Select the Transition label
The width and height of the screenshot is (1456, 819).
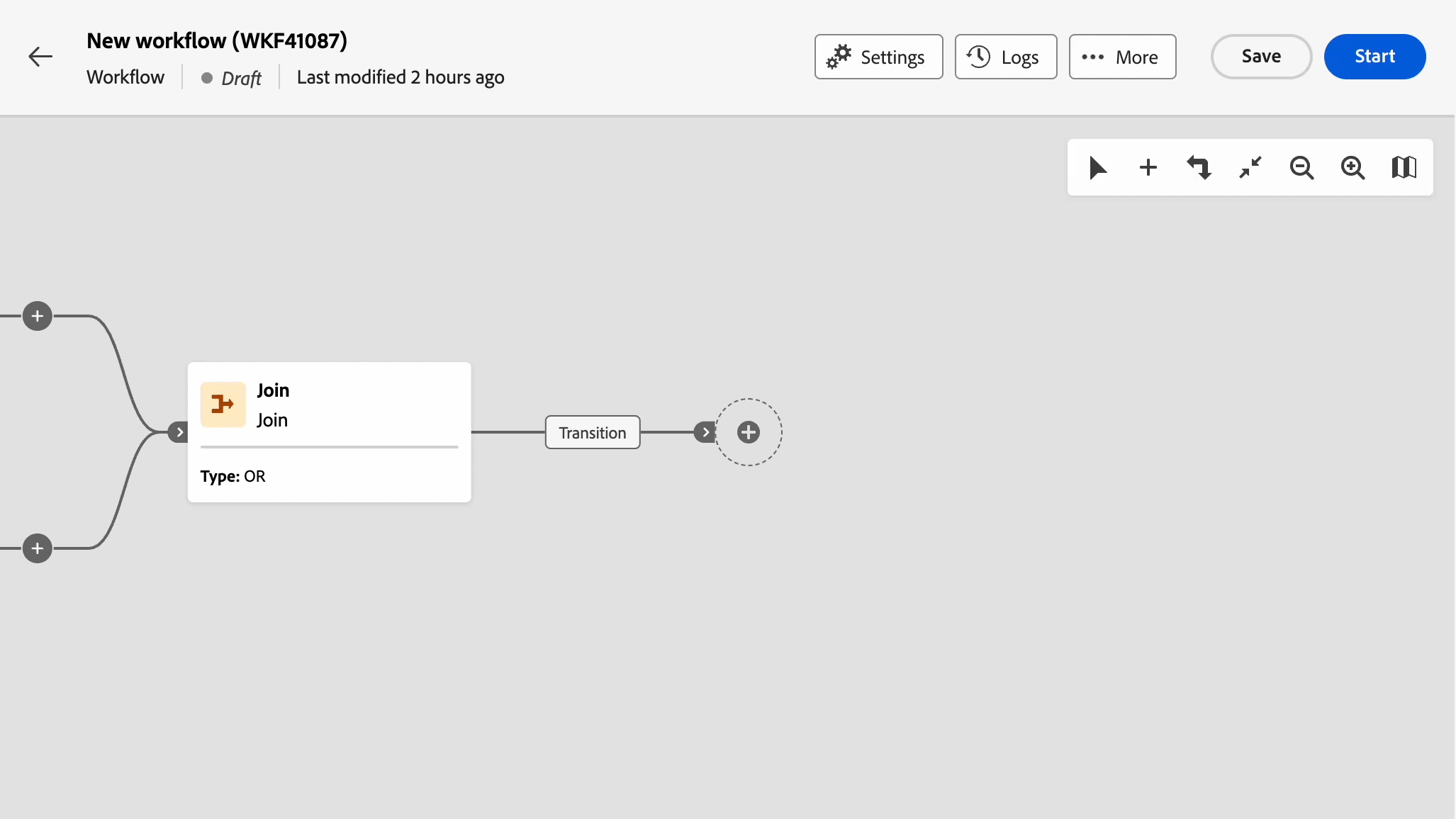(593, 433)
